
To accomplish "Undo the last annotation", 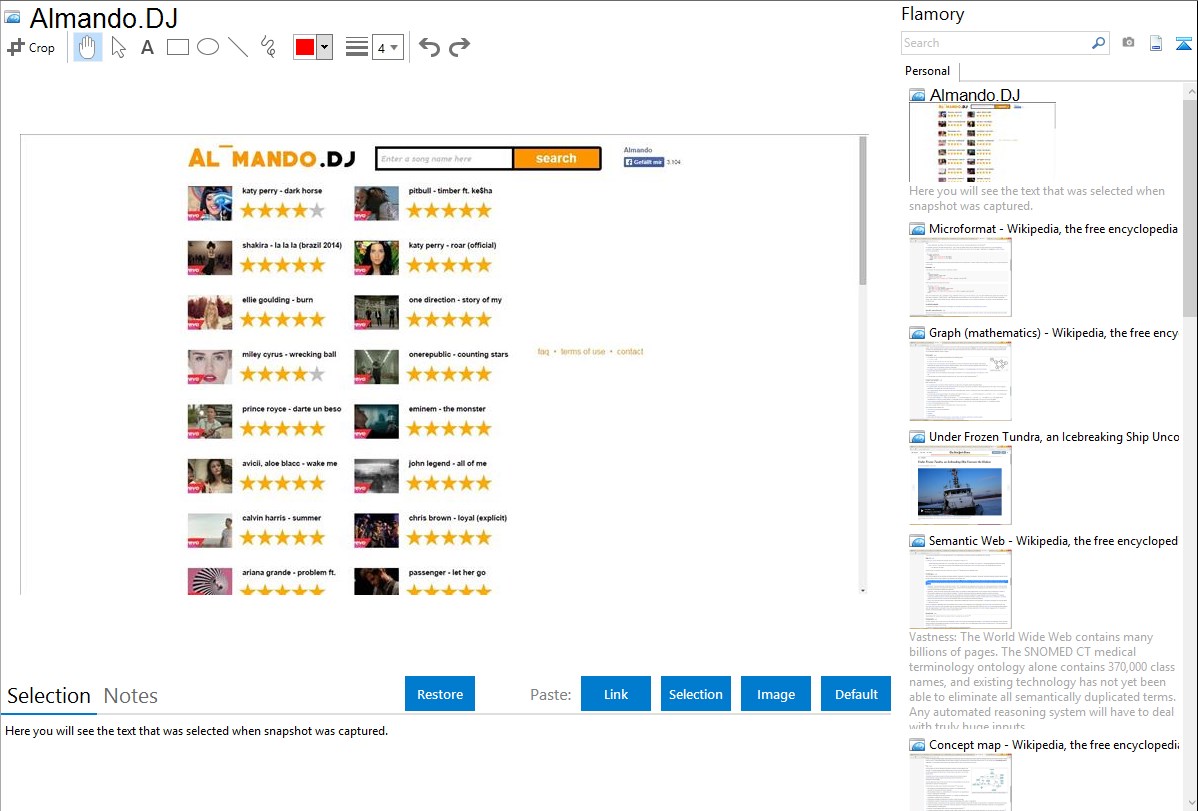I will click(429, 47).
